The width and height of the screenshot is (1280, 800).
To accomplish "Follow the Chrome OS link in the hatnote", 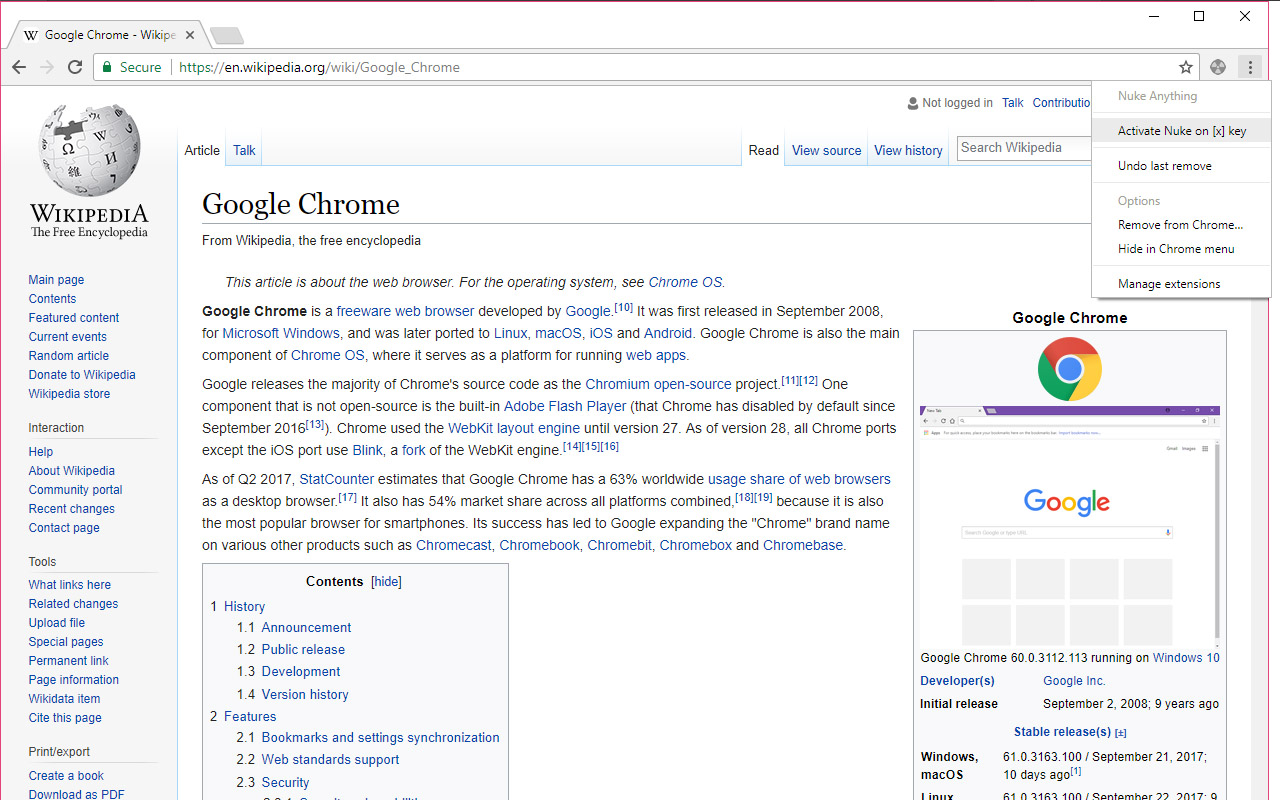I will [685, 282].
